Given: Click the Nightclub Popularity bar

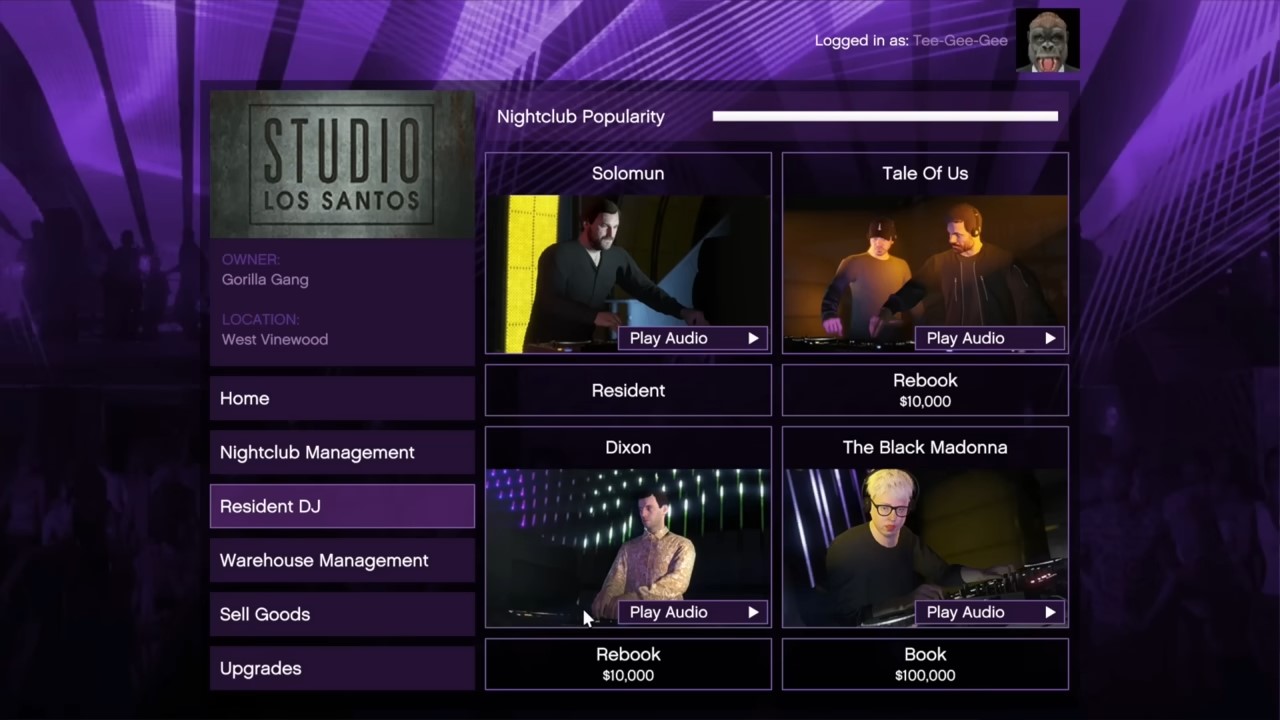Looking at the screenshot, I should (885, 116).
